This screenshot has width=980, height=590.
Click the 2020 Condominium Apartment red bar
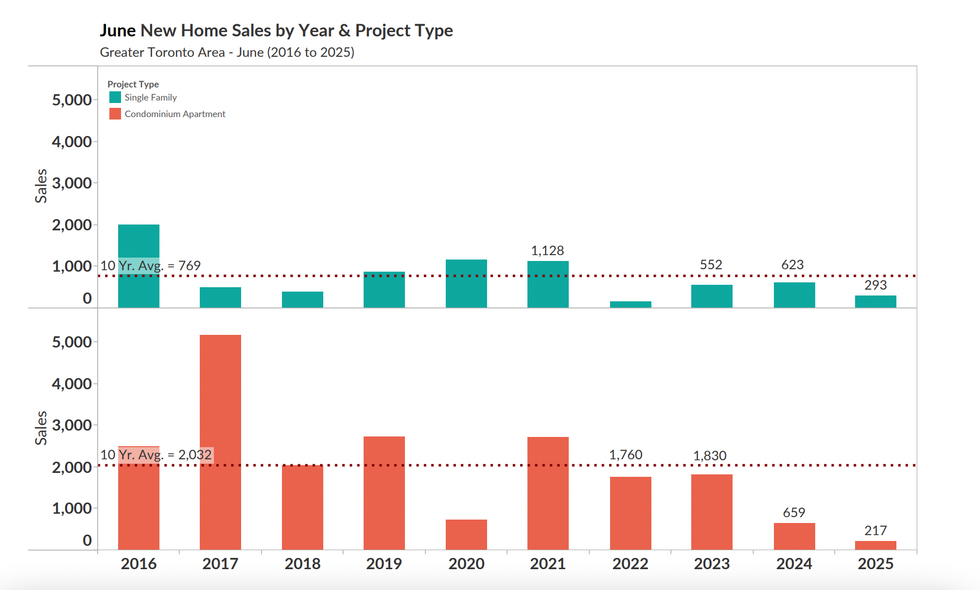pyautogui.click(x=466, y=534)
